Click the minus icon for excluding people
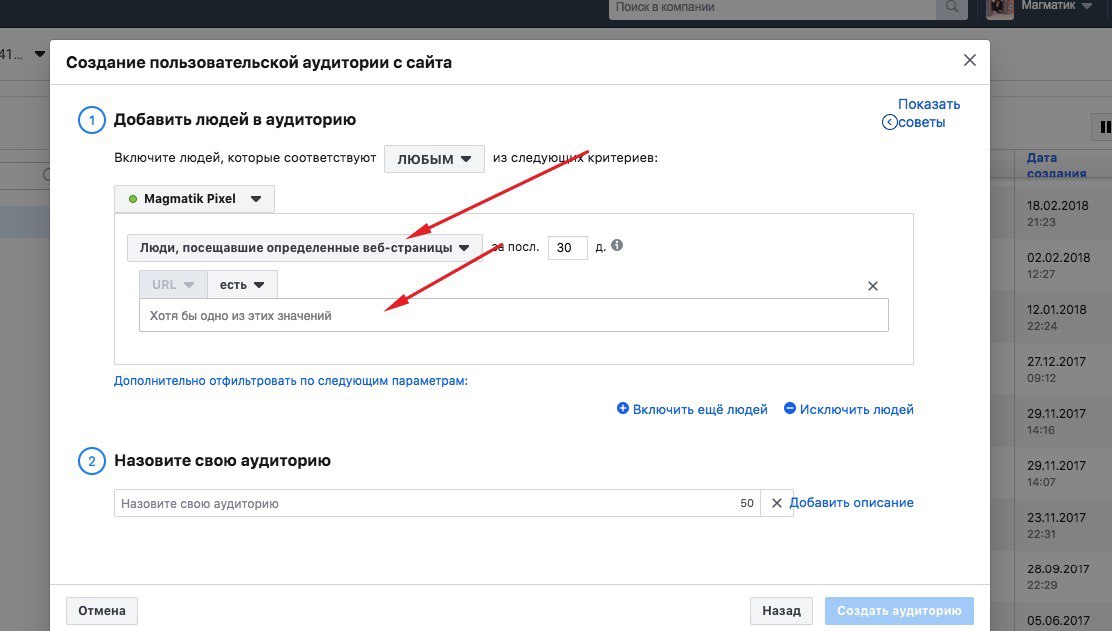Image resolution: width=1112 pixels, height=631 pixels. pos(789,408)
